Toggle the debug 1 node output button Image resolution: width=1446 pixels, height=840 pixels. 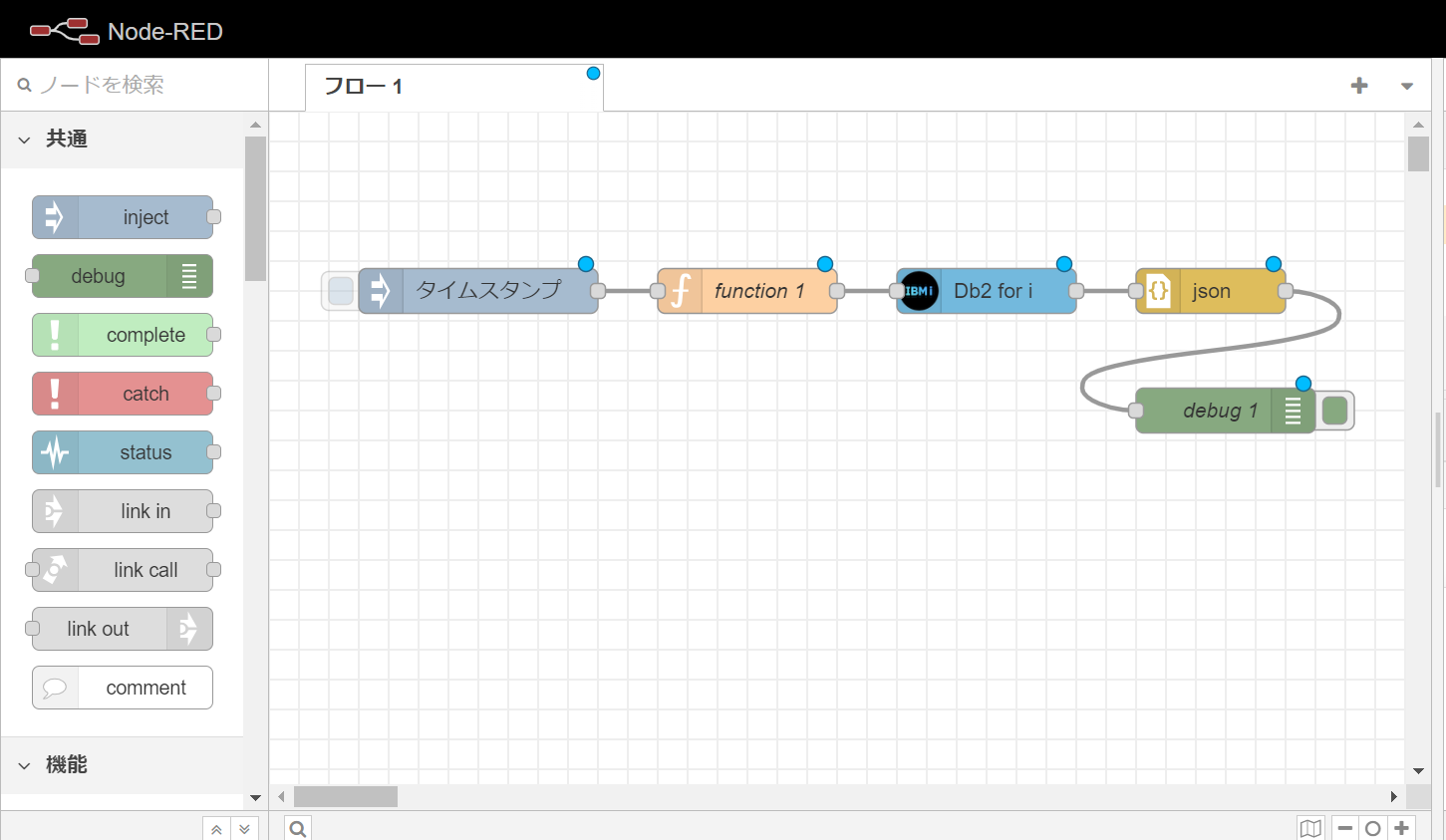point(1334,411)
